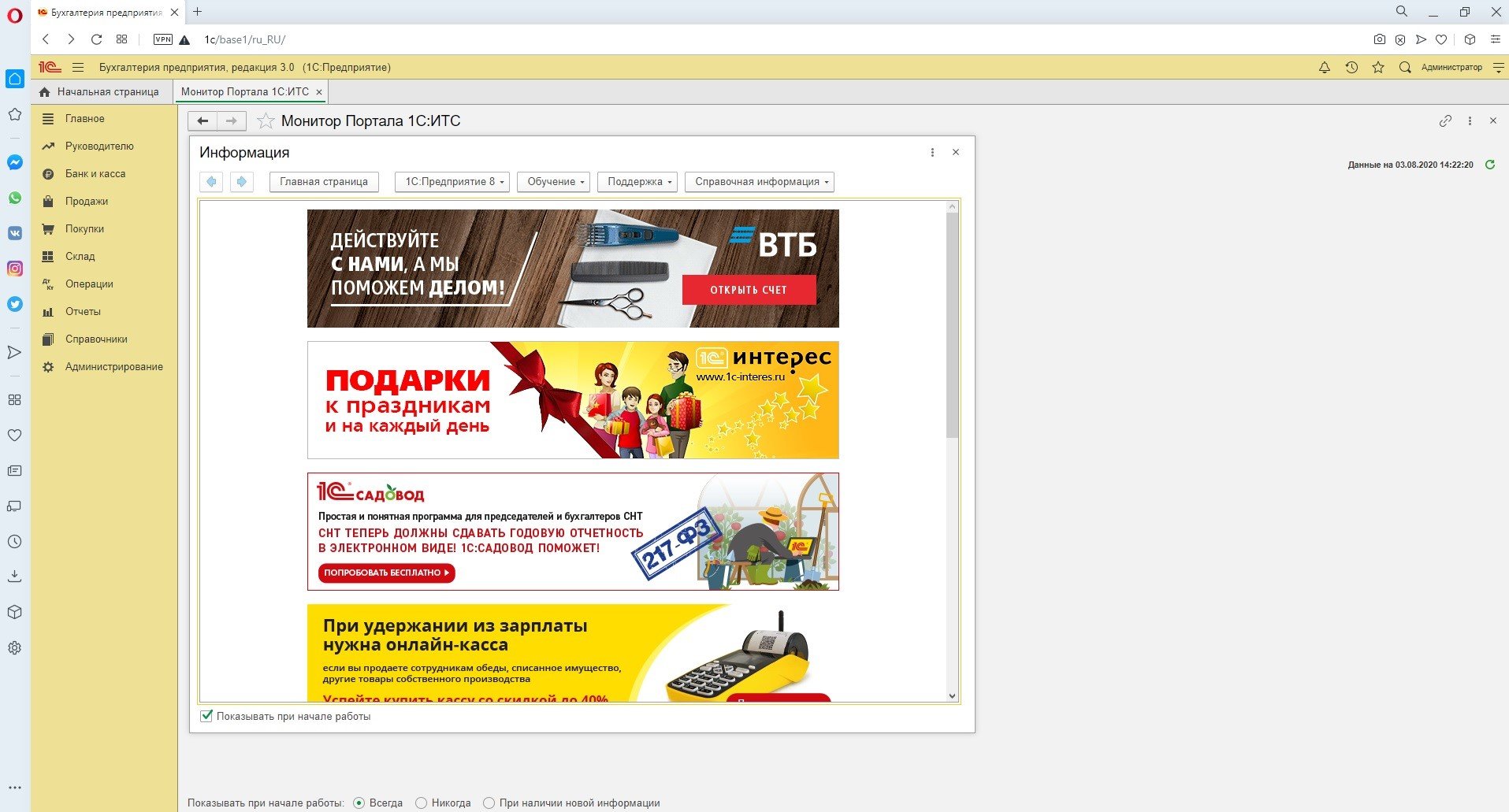
Task: Open the 1С Интерес gifts banner
Action: tap(573, 400)
